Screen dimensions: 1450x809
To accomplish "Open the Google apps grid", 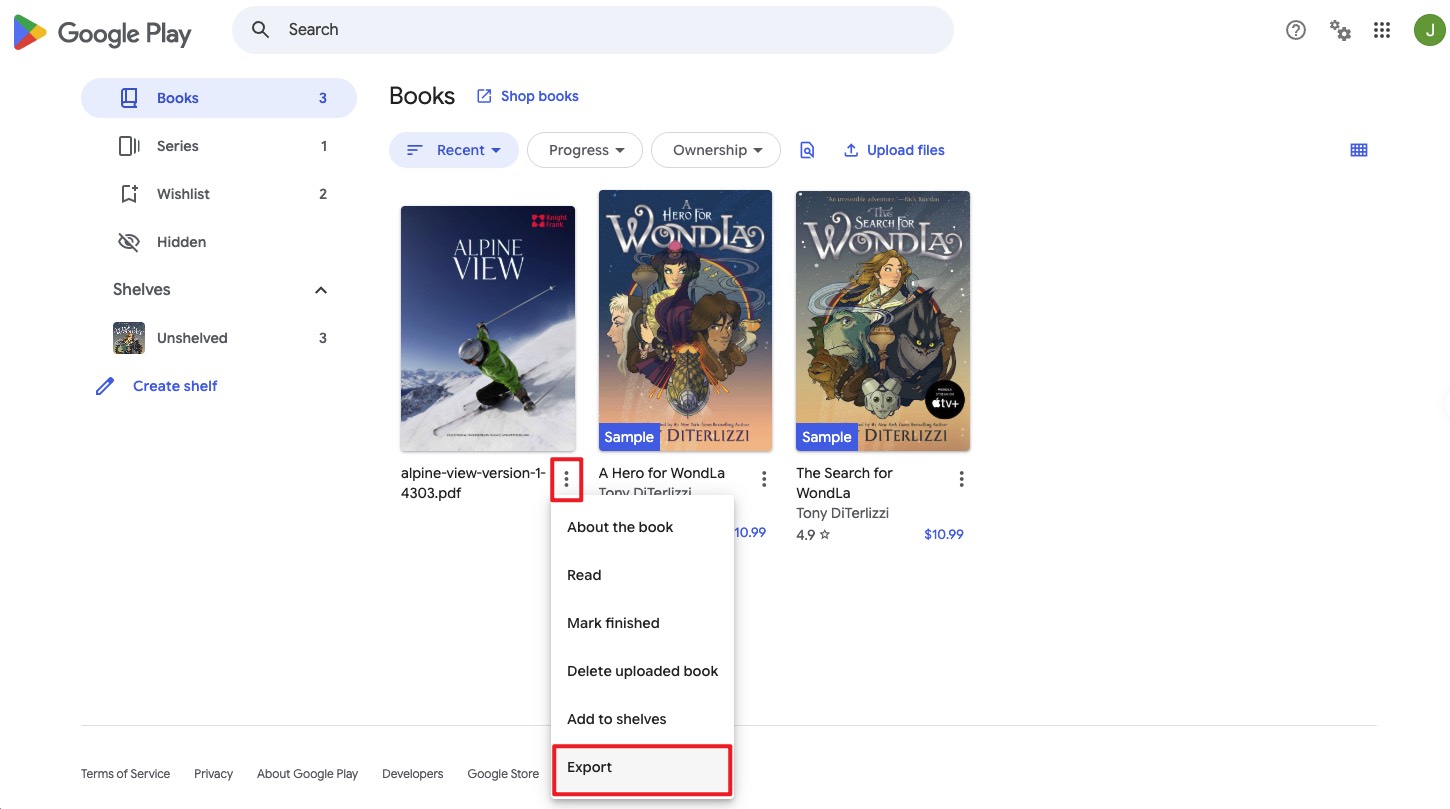I will tap(1382, 30).
